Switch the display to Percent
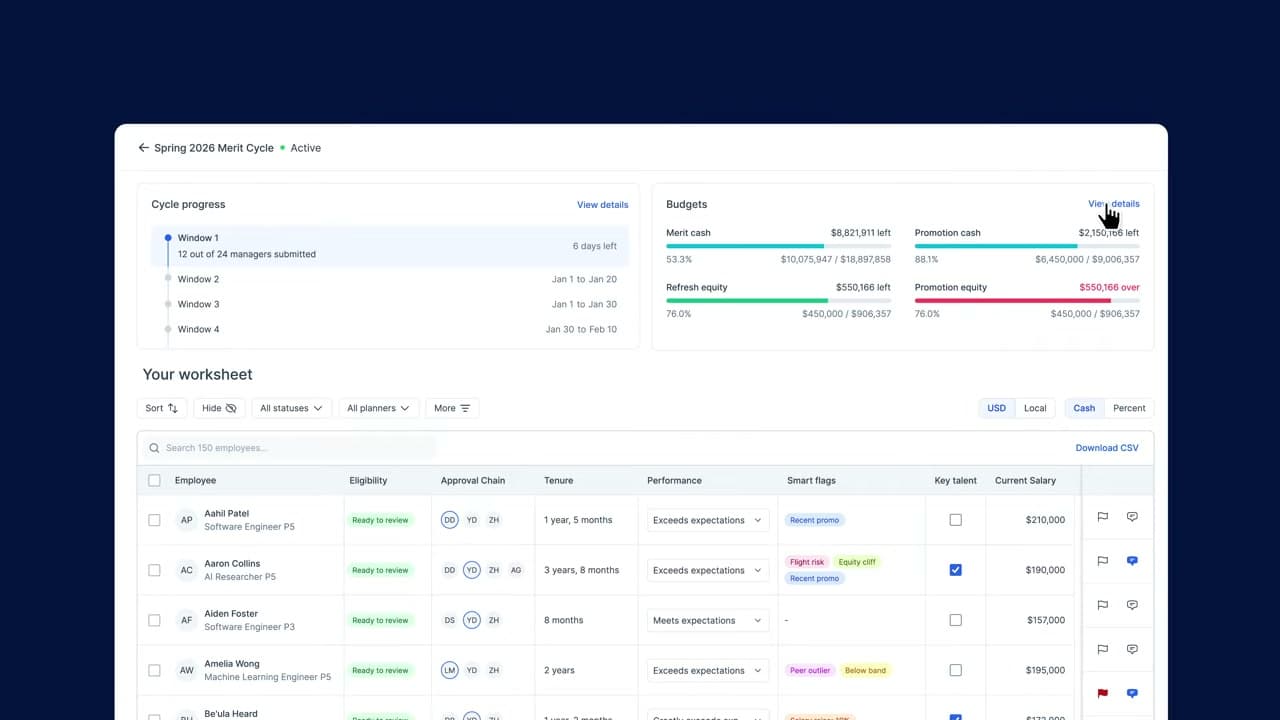Viewport: 1280px width, 720px height. point(1129,408)
